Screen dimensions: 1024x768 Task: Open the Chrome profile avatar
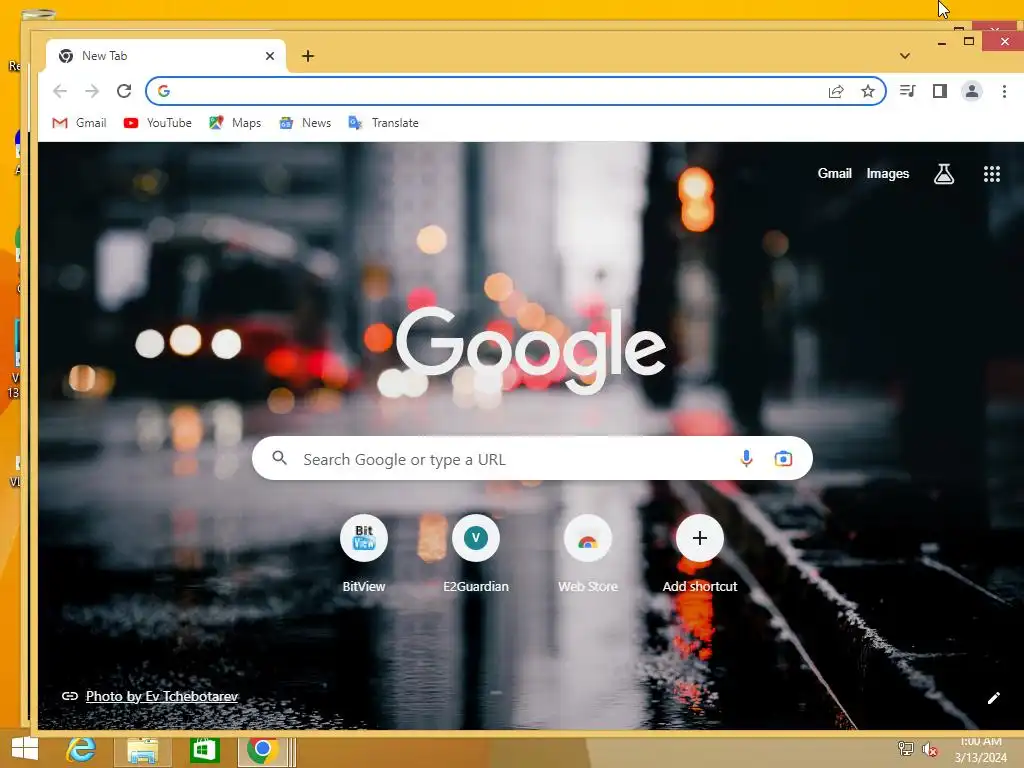[x=972, y=91]
